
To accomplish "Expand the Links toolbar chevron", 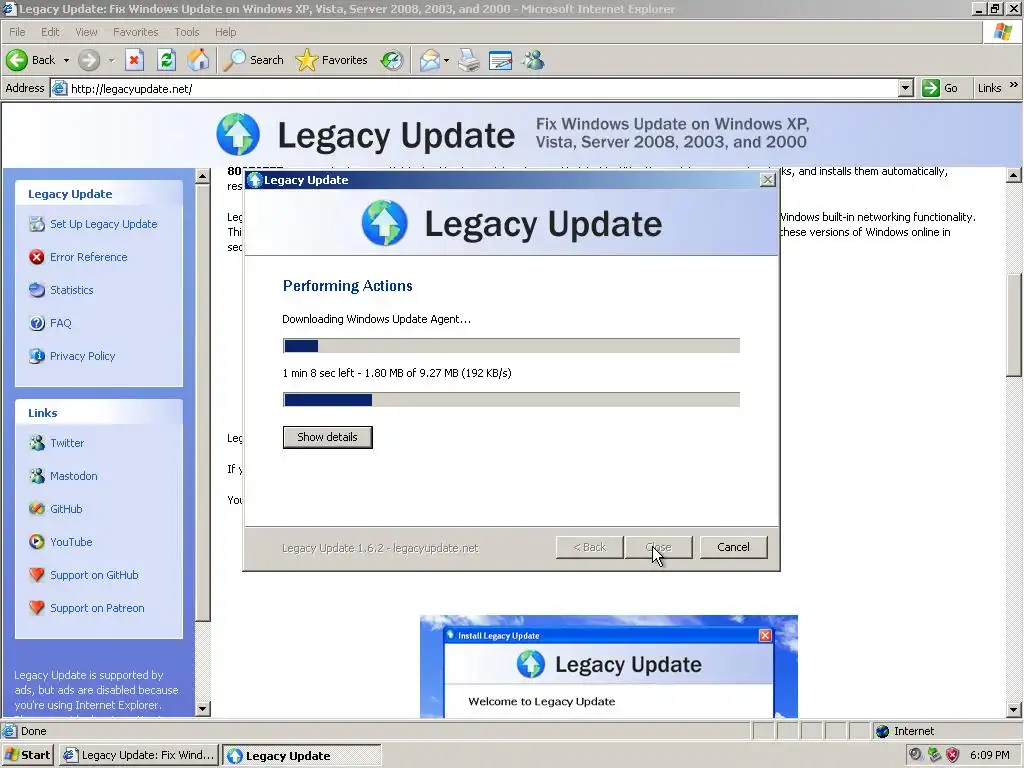I will pos(1014,84).
